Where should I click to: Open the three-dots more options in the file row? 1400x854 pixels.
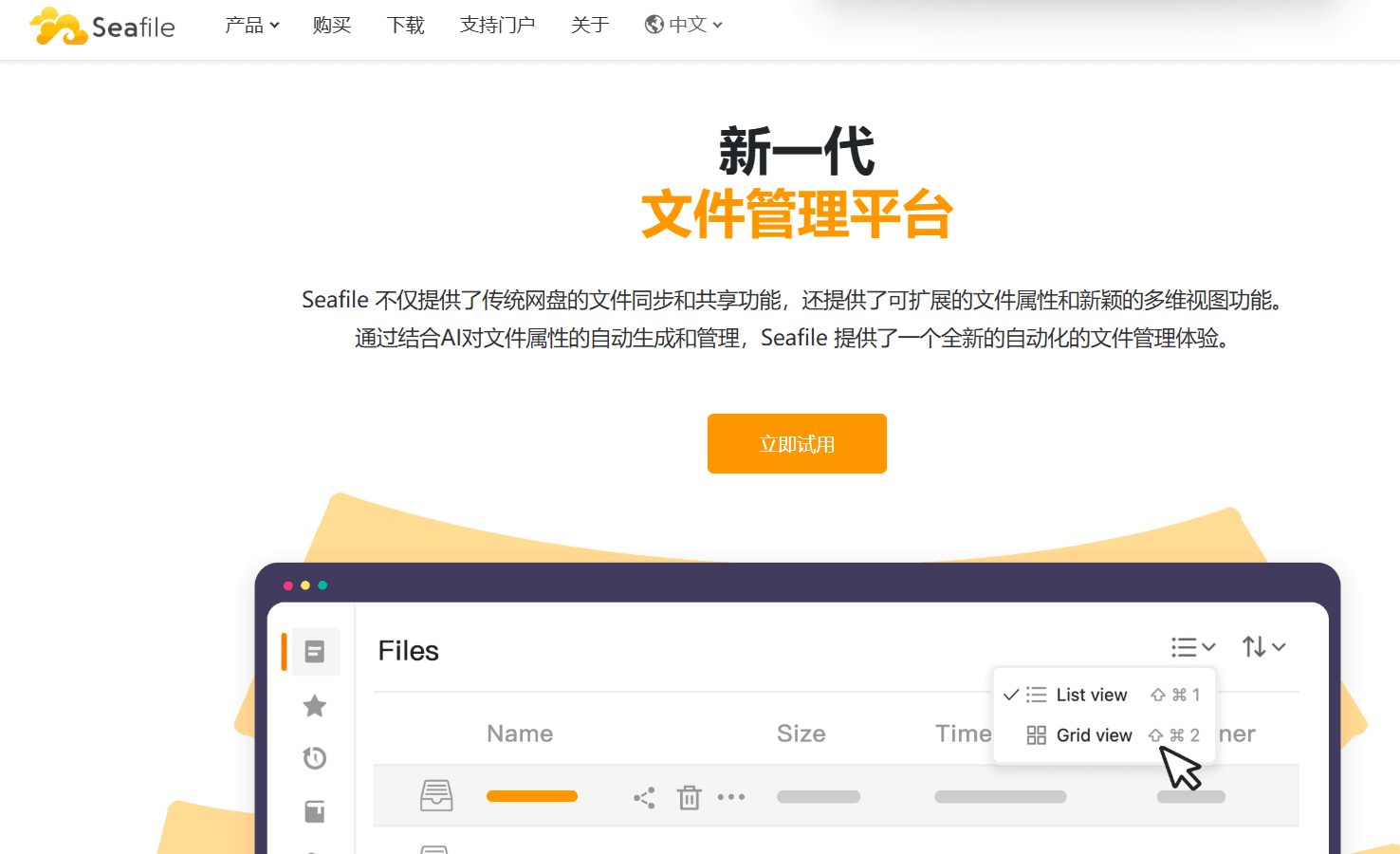click(731, 797)
